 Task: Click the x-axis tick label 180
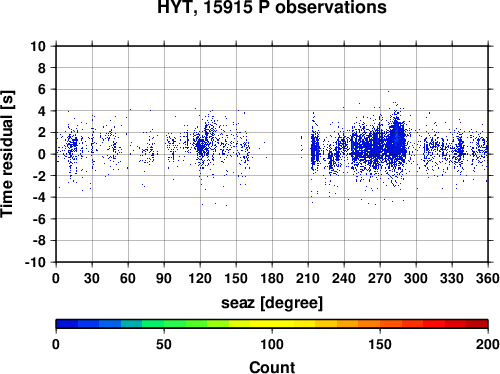tap(272, 278)
